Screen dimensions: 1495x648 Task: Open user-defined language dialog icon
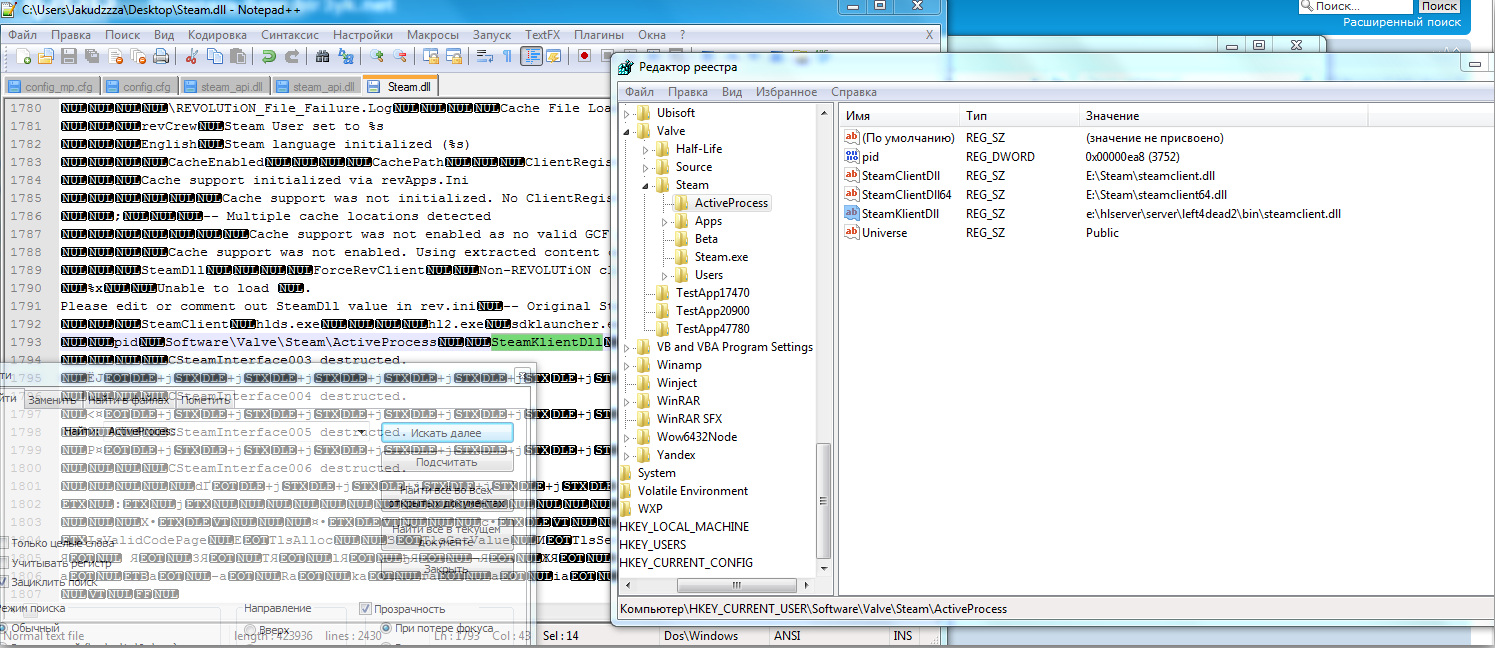pos(554,56)
